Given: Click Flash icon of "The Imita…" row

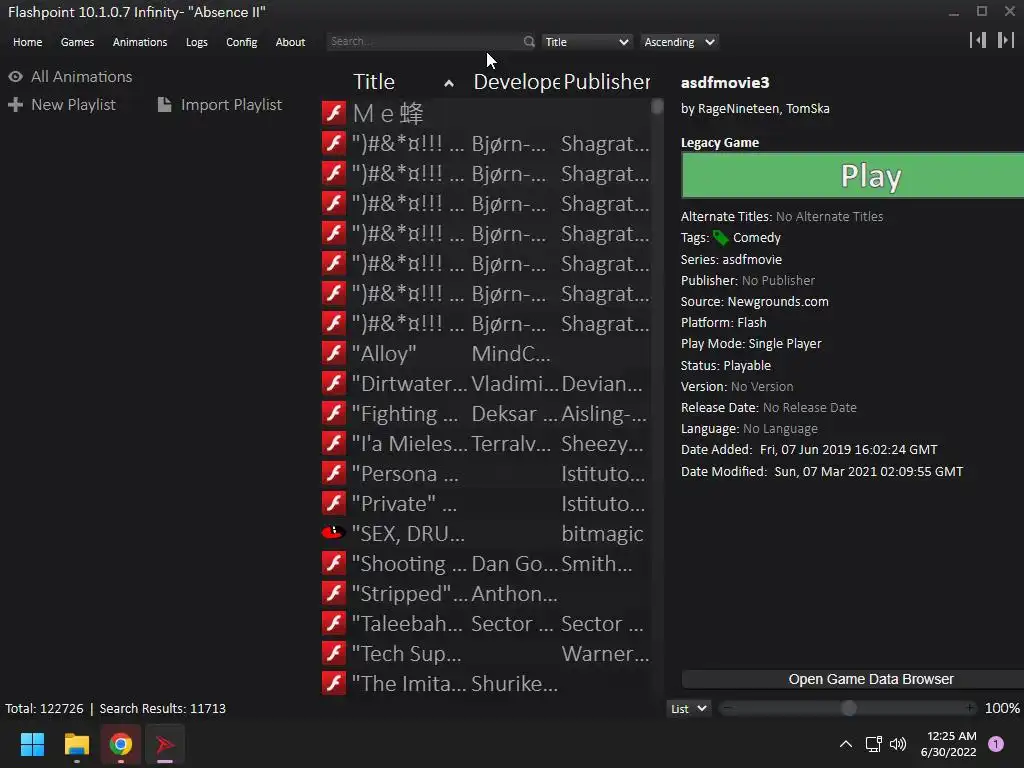Looking at the screenshot, I should click(x=334, y=683).
